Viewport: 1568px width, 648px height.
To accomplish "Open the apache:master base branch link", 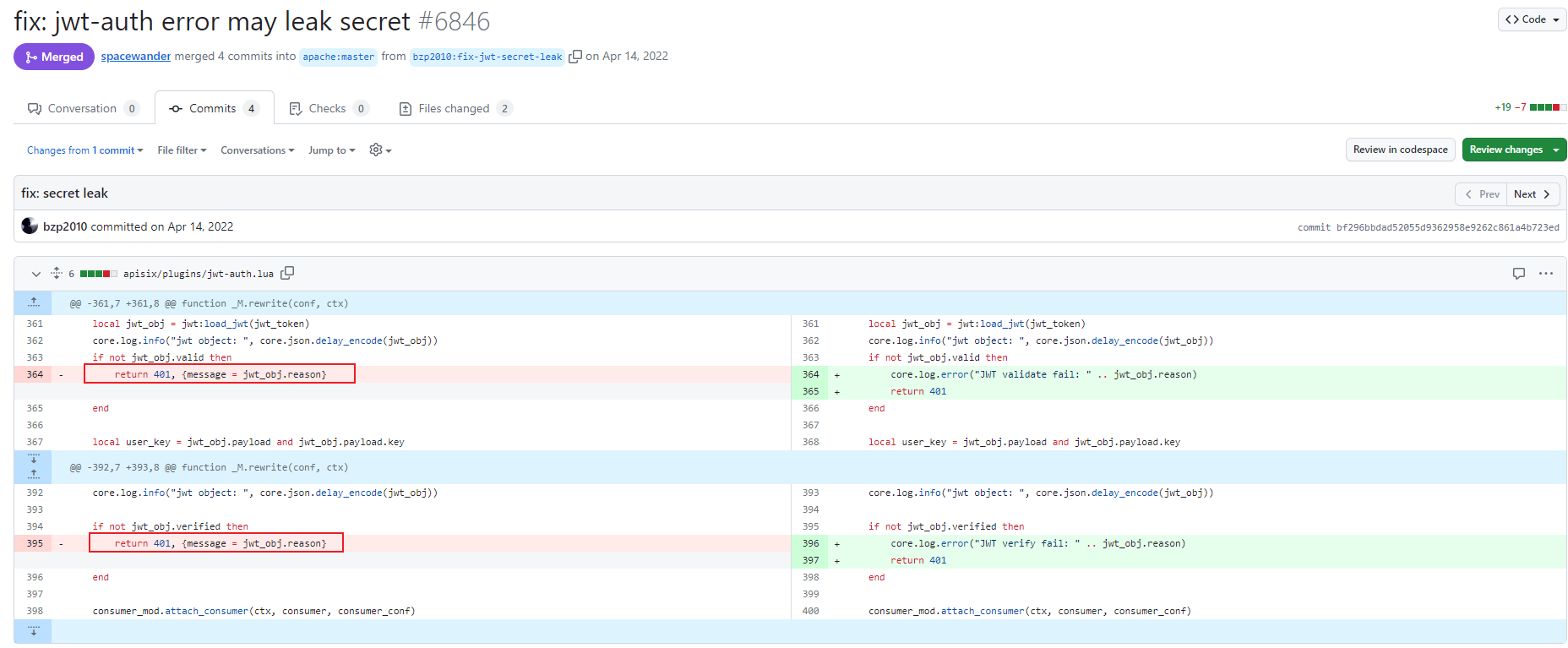I will pyautogui.click(x=338, y=57).
